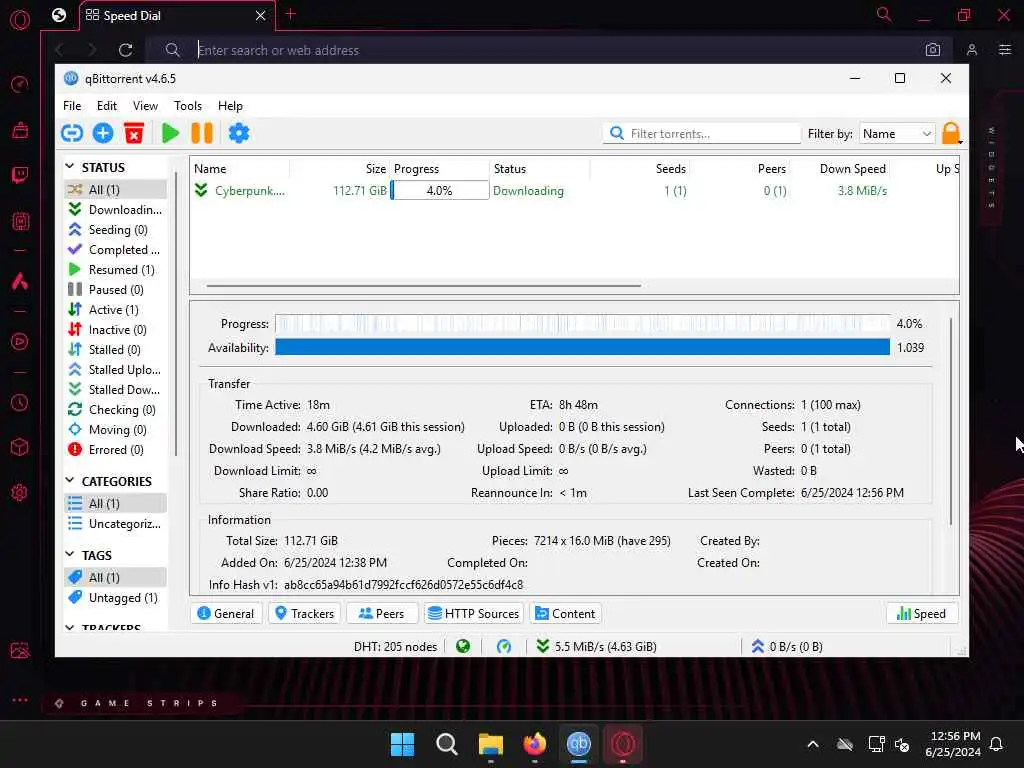Click Opera reload page icon
The image size is (1024, 768).
click(x=125, y=50)
